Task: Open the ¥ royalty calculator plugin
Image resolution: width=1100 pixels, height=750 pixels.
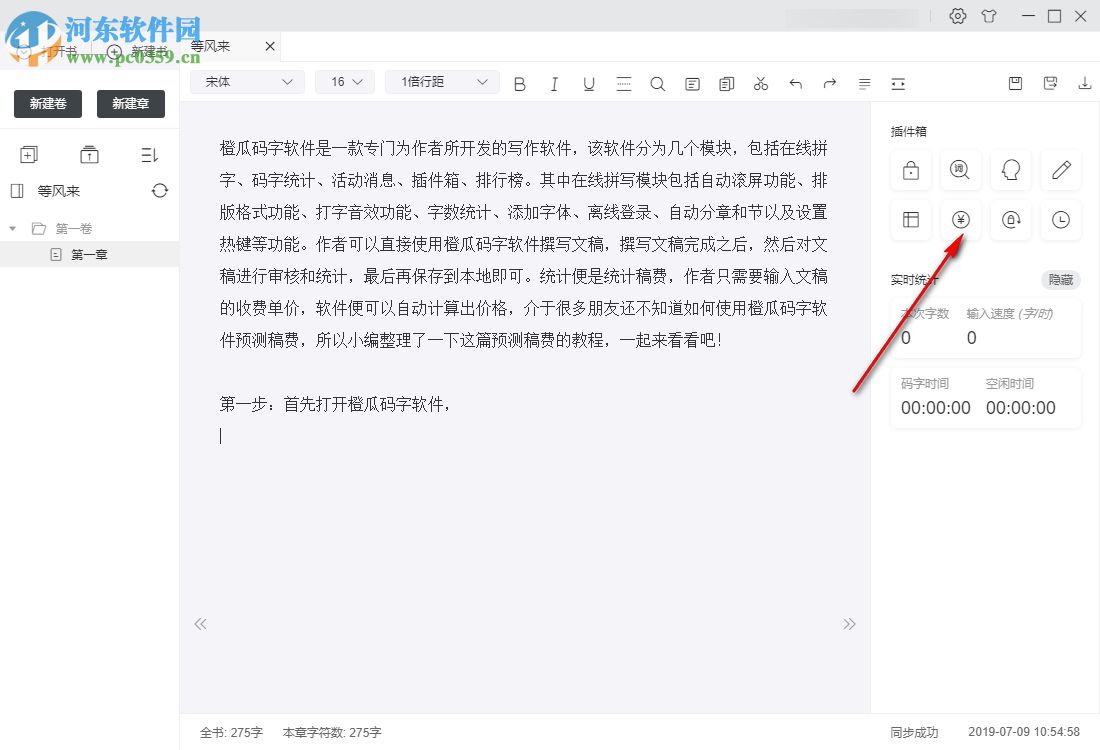Action: tap(960, 220)
